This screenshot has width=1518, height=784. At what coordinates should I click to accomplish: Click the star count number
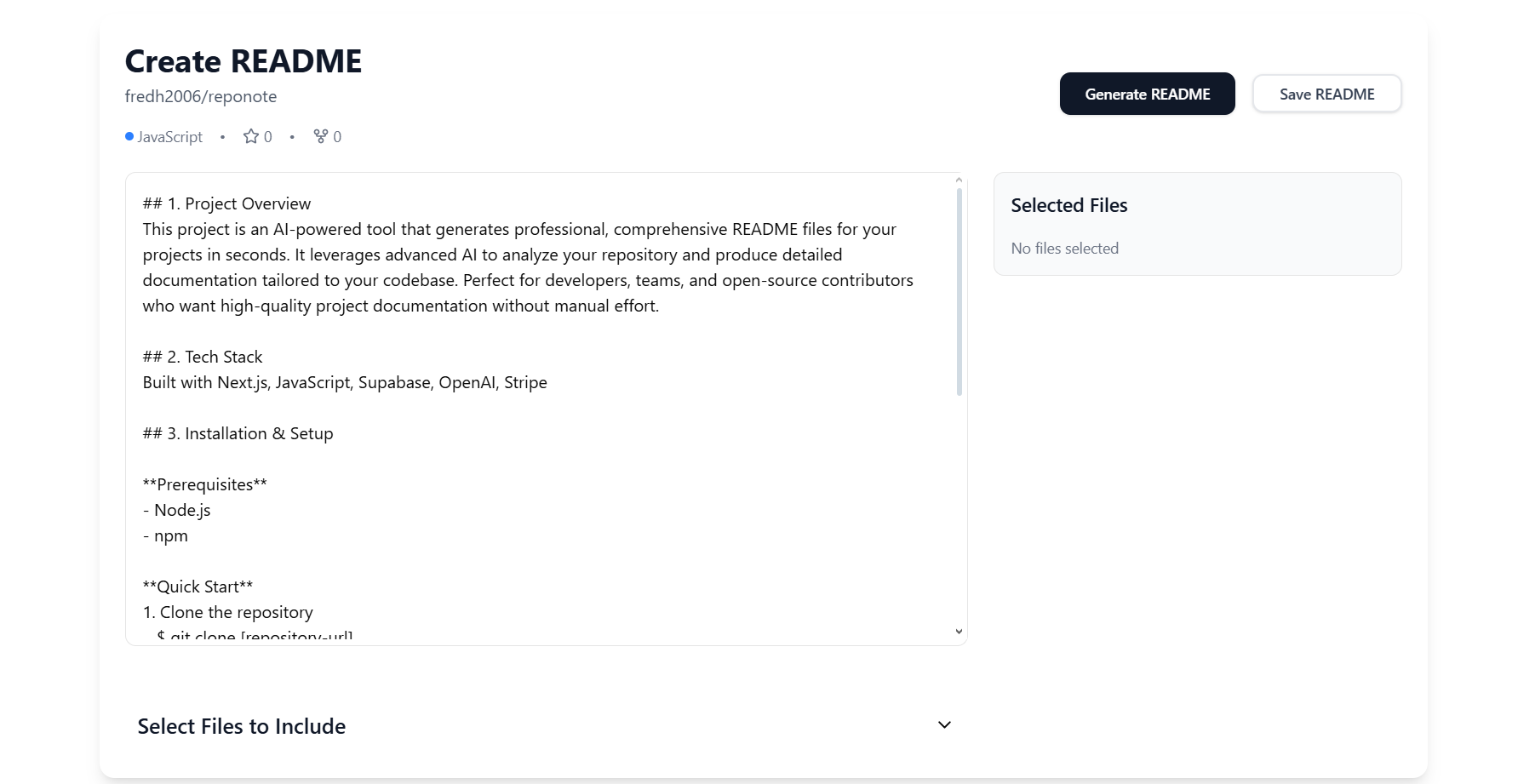(268, 137)
